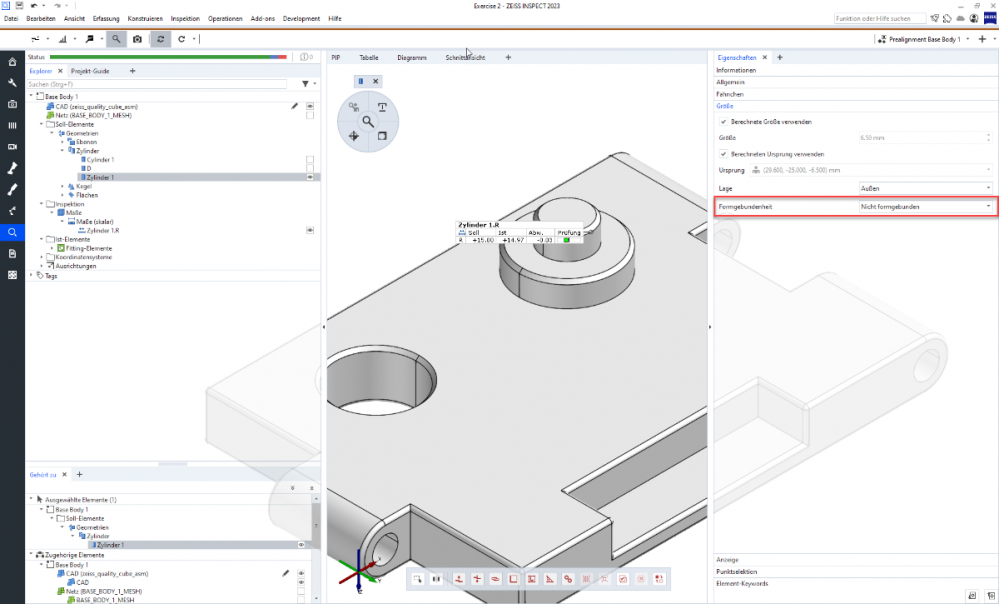Expand the Kegel tree node
The width and height of the screenshot is (999, 604).
(62, 186)
